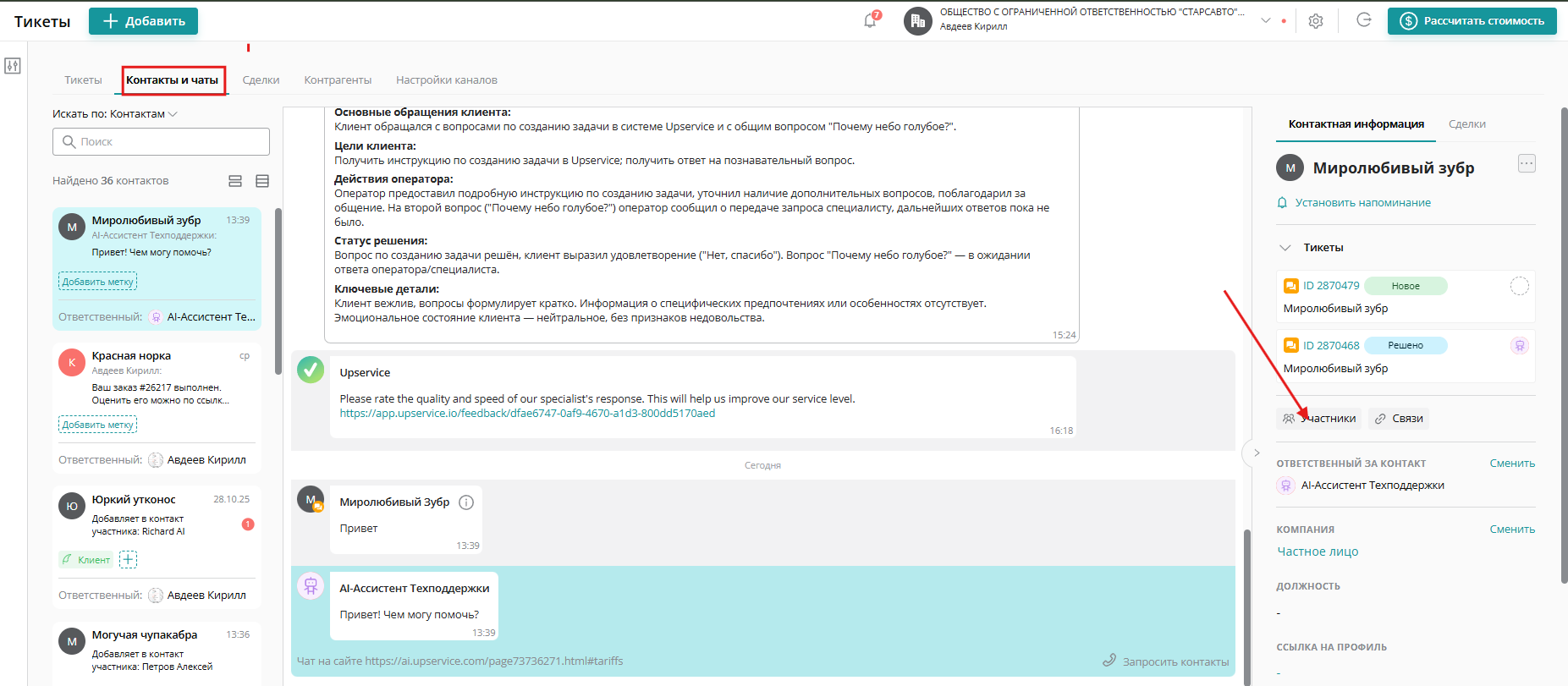Expand the organization account dropdown
Screen dimensions: 1568x686
click(x=1266, y=20)
